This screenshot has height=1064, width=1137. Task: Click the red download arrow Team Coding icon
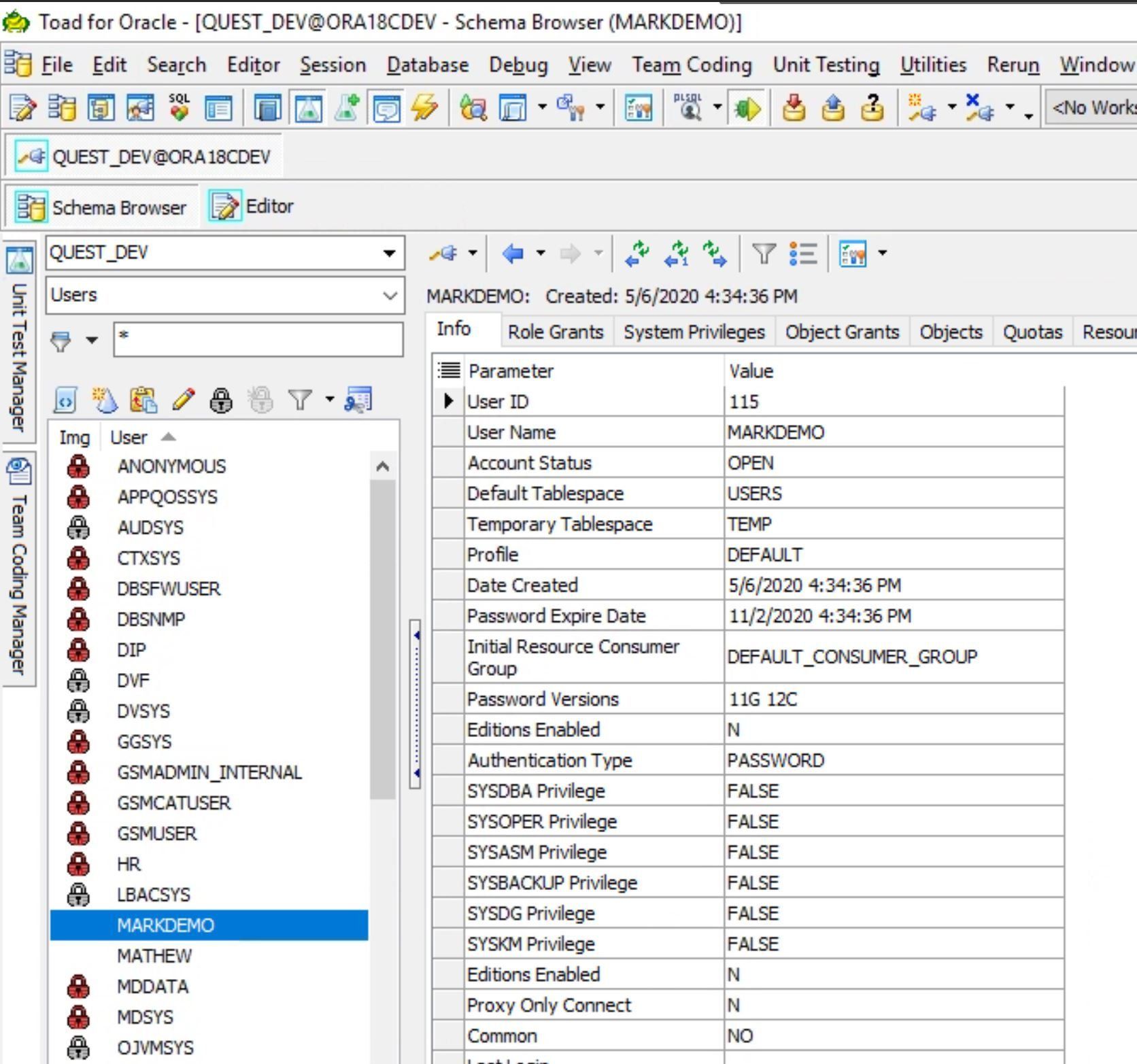pos(794,108)
